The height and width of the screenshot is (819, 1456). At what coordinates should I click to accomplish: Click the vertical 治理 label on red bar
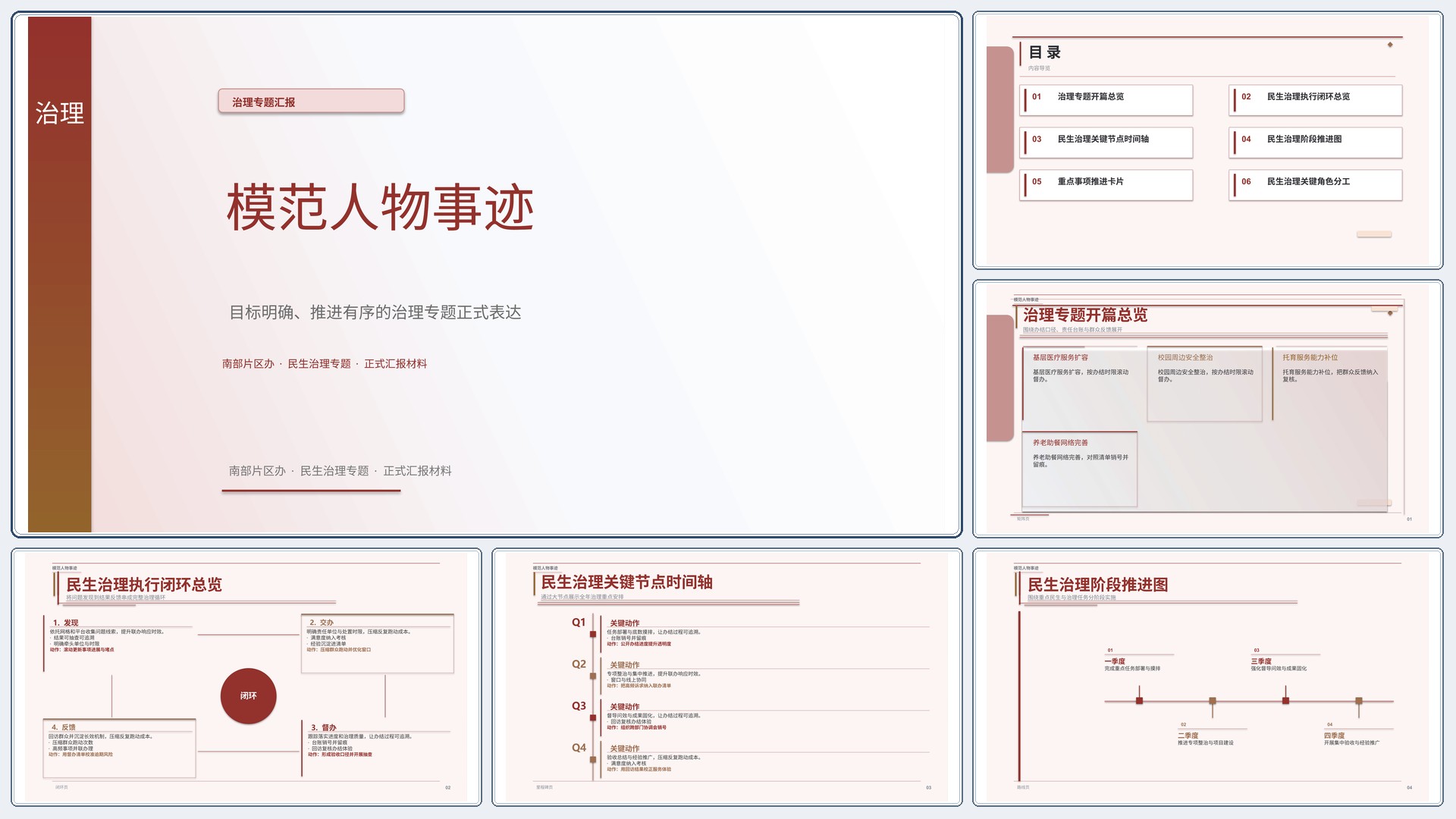(60, 113)
